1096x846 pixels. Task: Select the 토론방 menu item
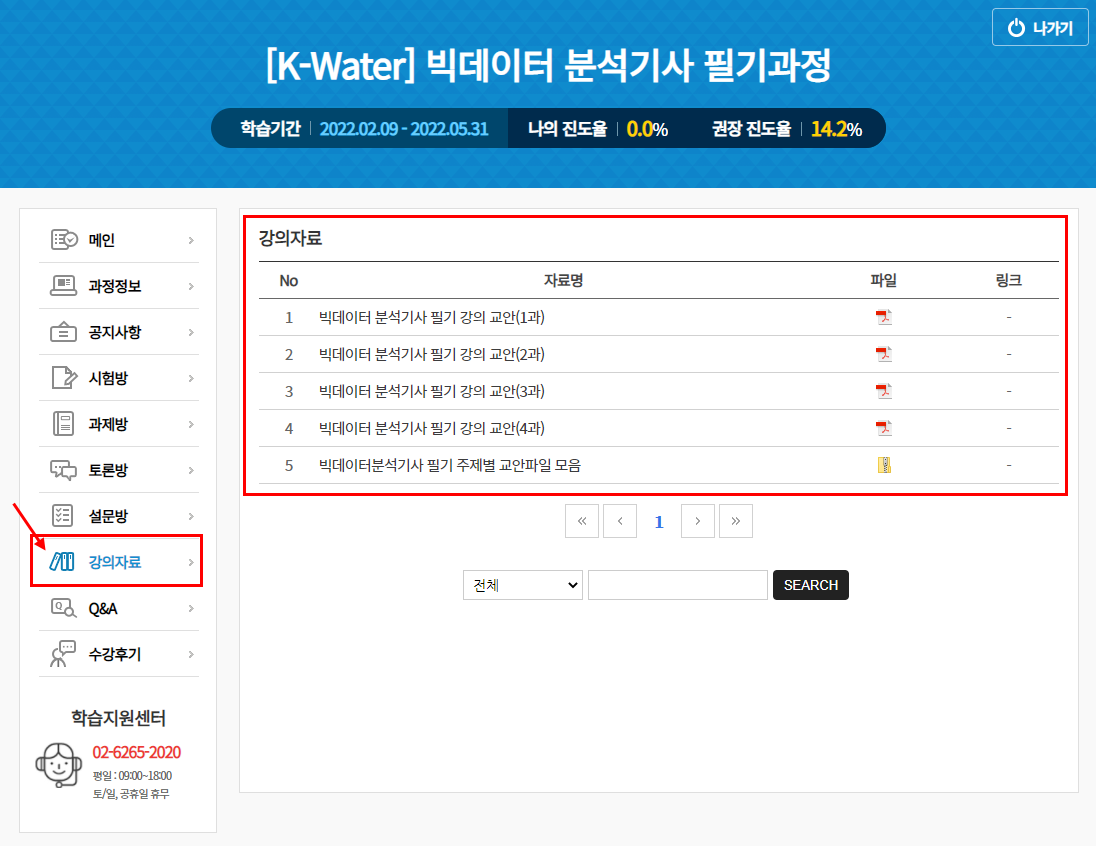click(119, 470)
